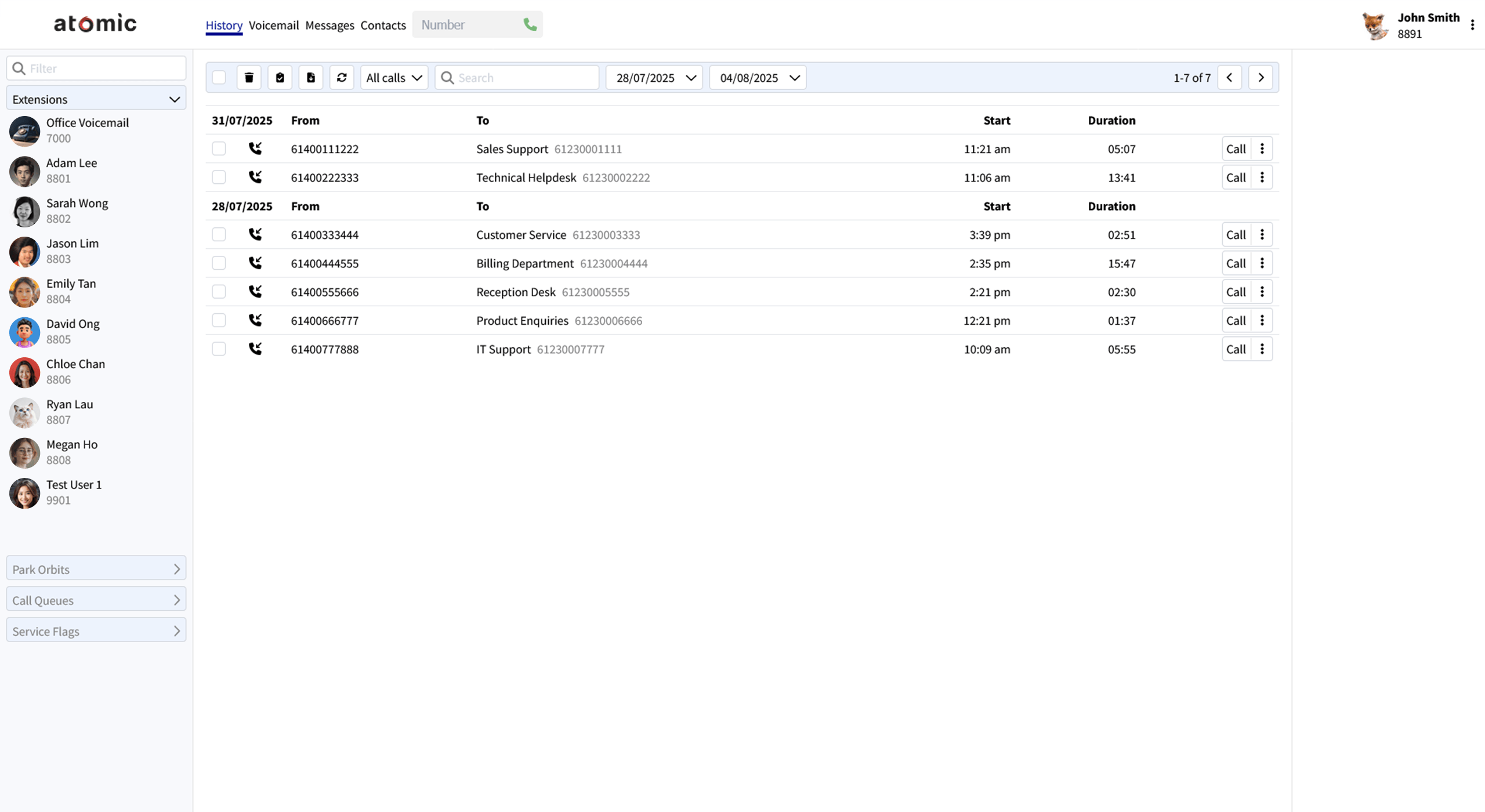Click the green phone dial icon
This screenshot has width=1485, height=812.
[x=530, y=24]
